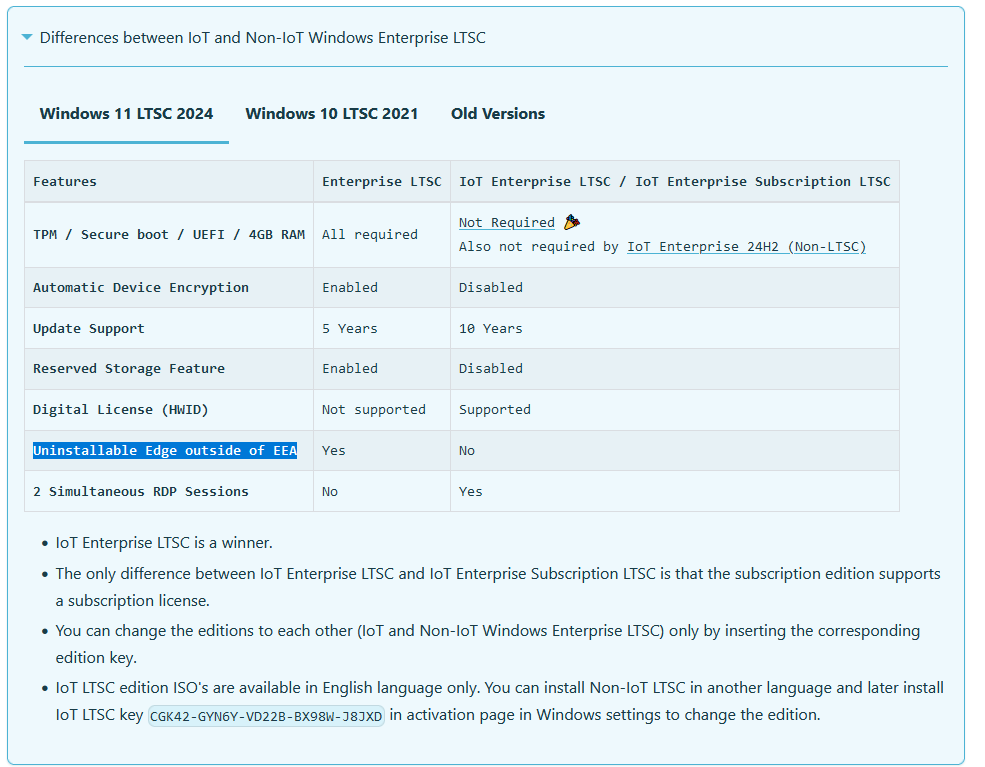
Task: Click the IoT Enterprise LTSC / Subscription header
Action: (675, 182)
